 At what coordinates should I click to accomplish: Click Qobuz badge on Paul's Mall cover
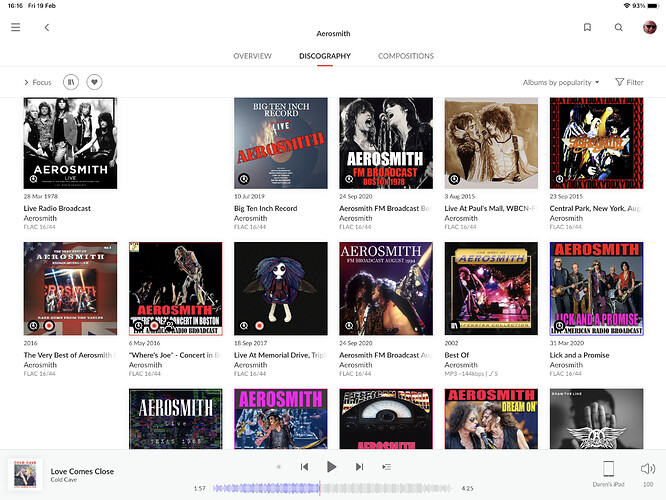454,179
